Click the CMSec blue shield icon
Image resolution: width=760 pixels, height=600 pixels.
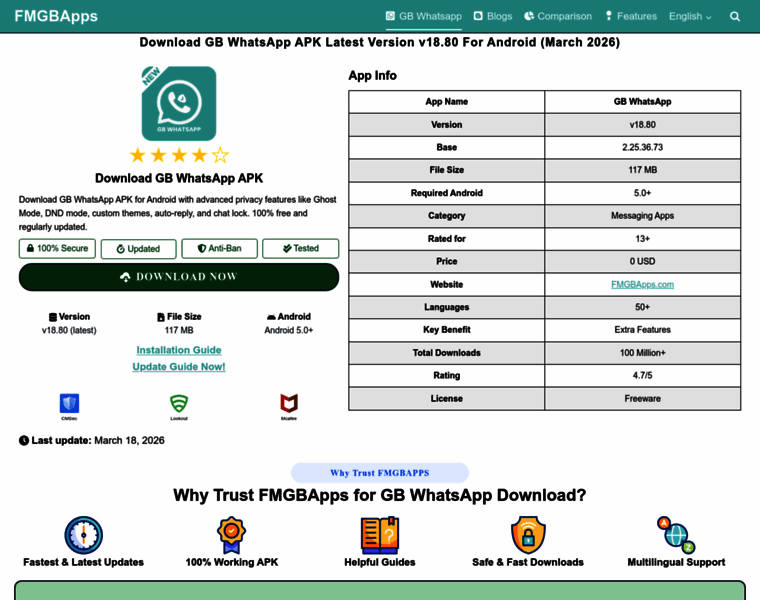click(69, 403)
